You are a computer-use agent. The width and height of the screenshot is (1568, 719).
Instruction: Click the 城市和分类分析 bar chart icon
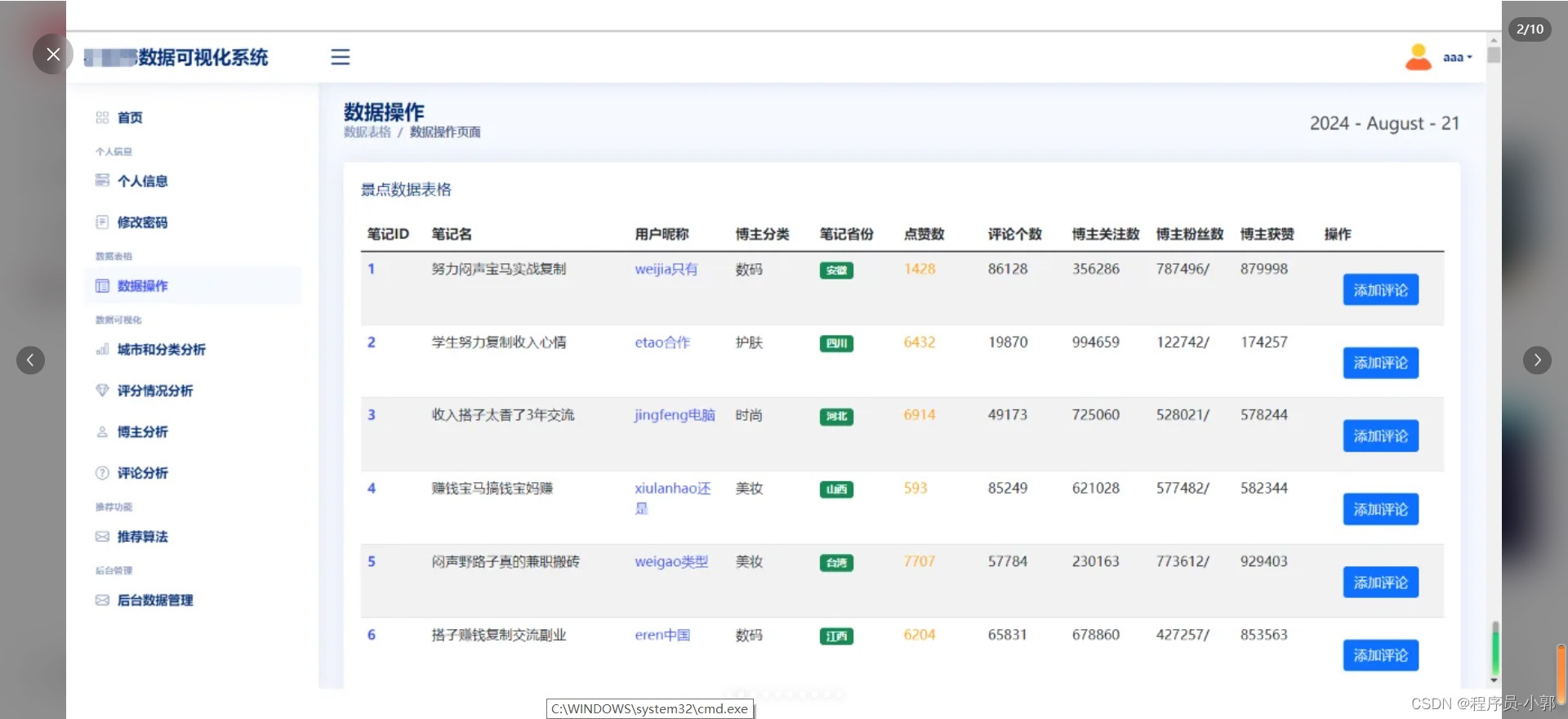point(102,350)
